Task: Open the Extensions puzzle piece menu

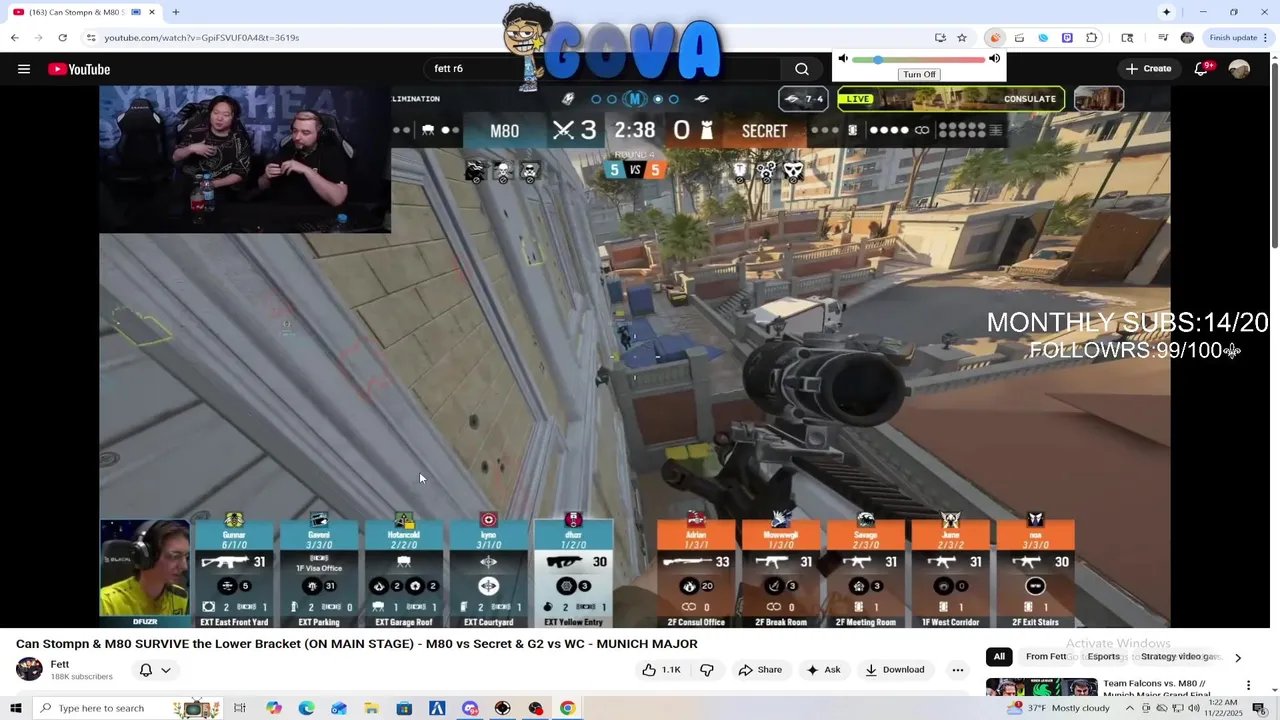Action: point(1091,38)
